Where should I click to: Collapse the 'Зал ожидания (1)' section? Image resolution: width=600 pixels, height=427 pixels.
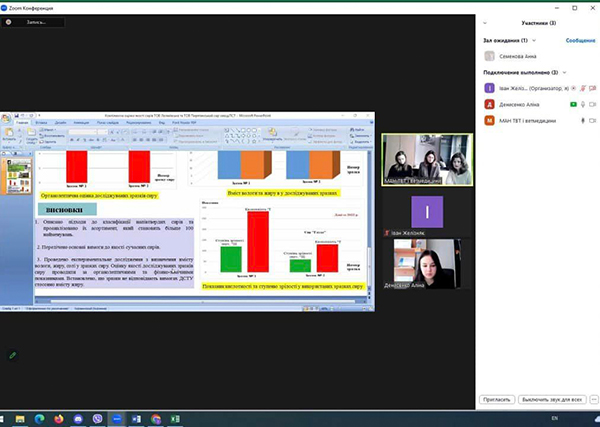(x=534, y=40)
